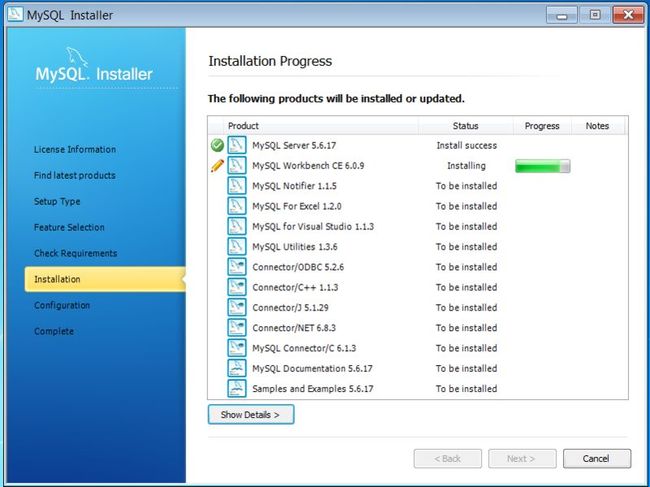Select the 'MySQL Notifier 1.1.5' row text
Viewport: 650px width, 487px height.
(294, 186)
